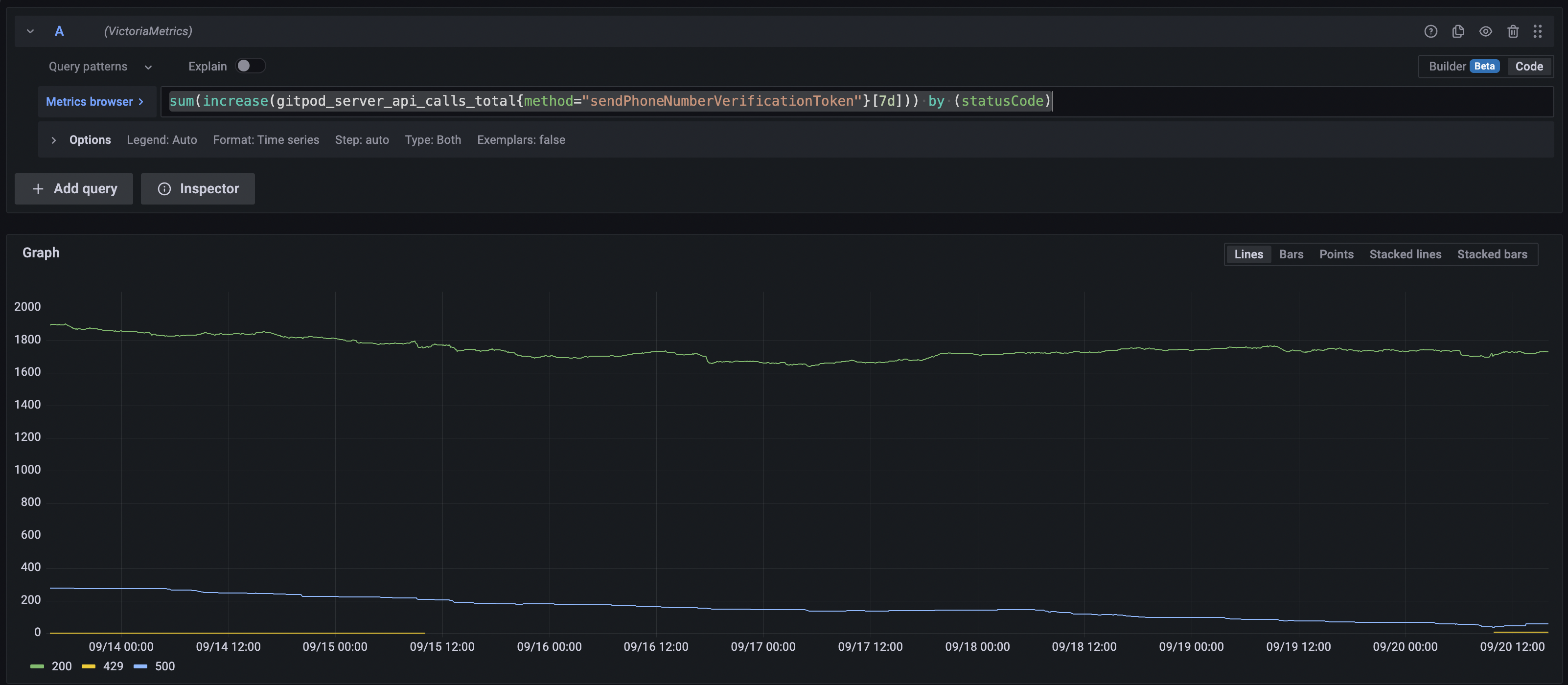Click inside the PromQL query expression field
The image size is (1568, 685).
pos(731,101)
